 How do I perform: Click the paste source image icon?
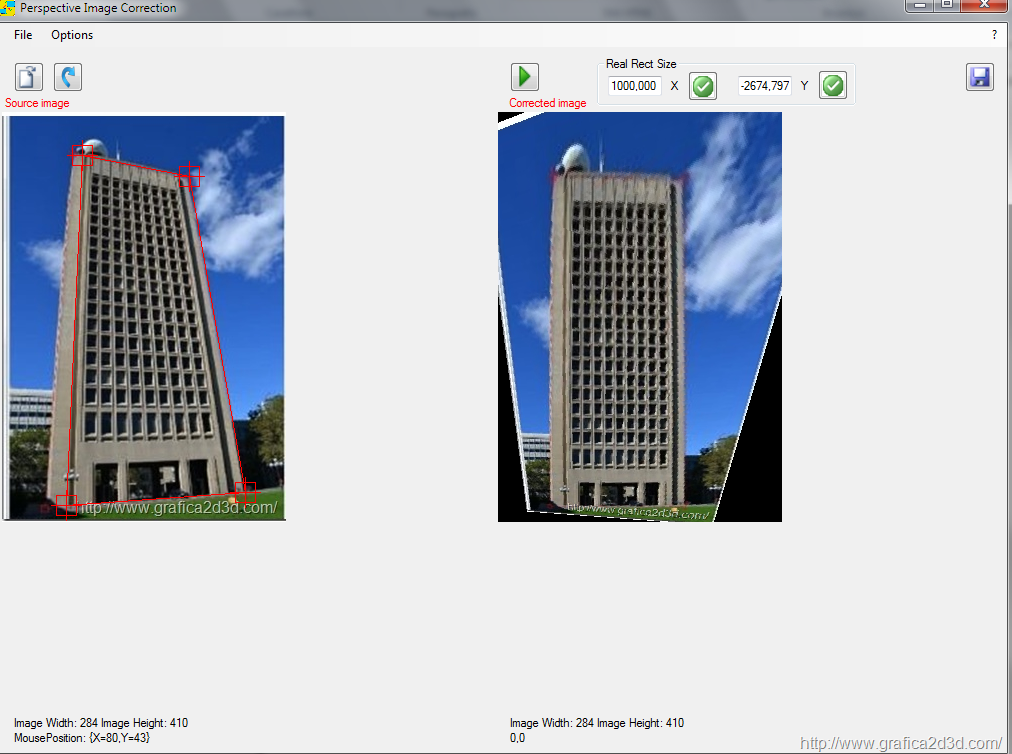pyautogui.click(x=29, y=77)
